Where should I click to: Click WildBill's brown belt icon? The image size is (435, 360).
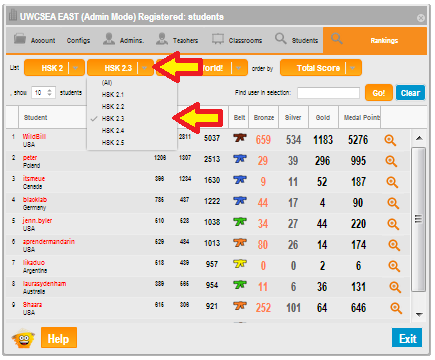(x=240, y=138)
